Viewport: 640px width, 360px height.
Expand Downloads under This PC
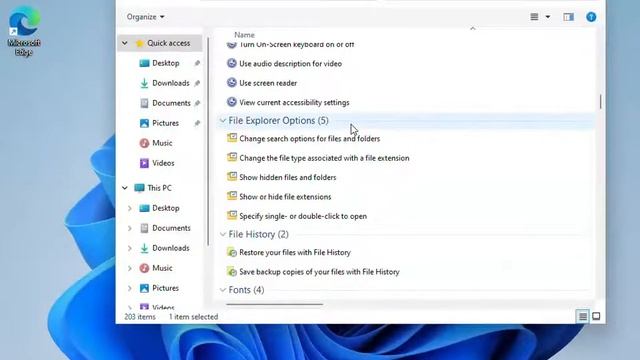tap(130, 248)
